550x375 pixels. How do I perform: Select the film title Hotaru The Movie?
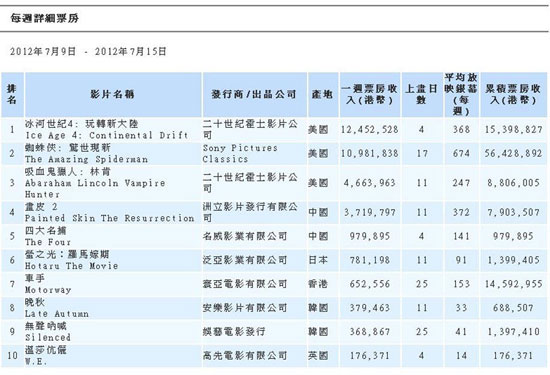tap(72, 266)
